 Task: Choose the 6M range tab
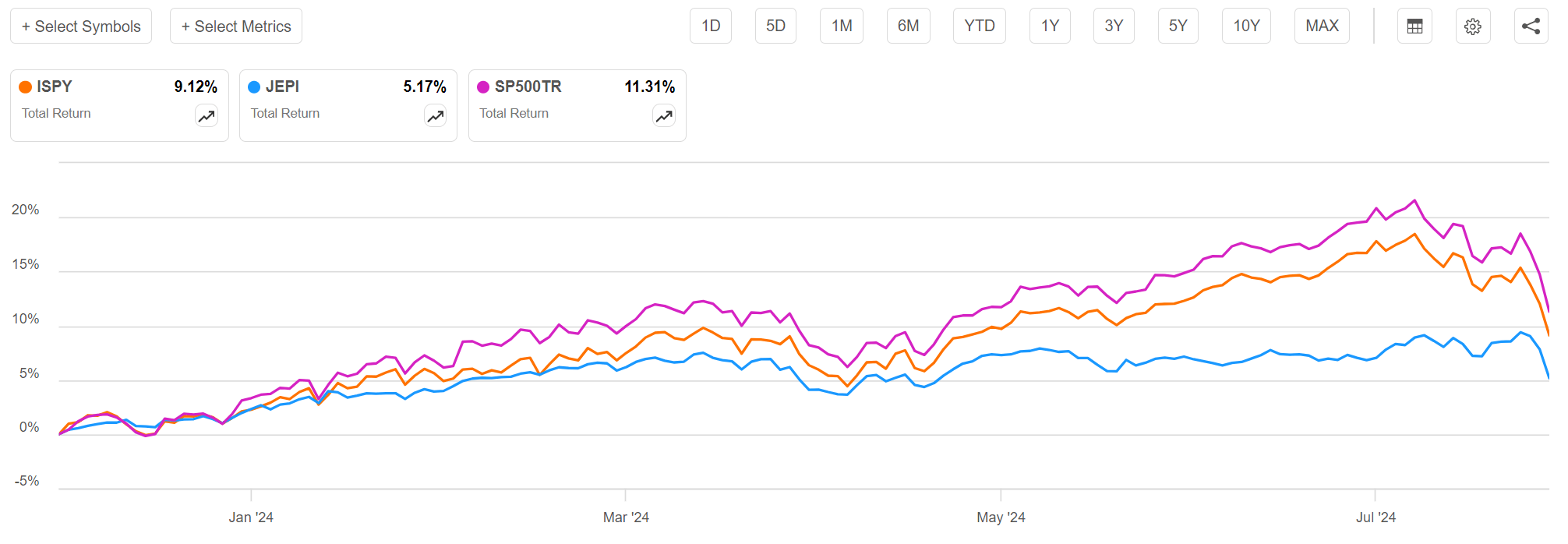[x=908, y=26]
